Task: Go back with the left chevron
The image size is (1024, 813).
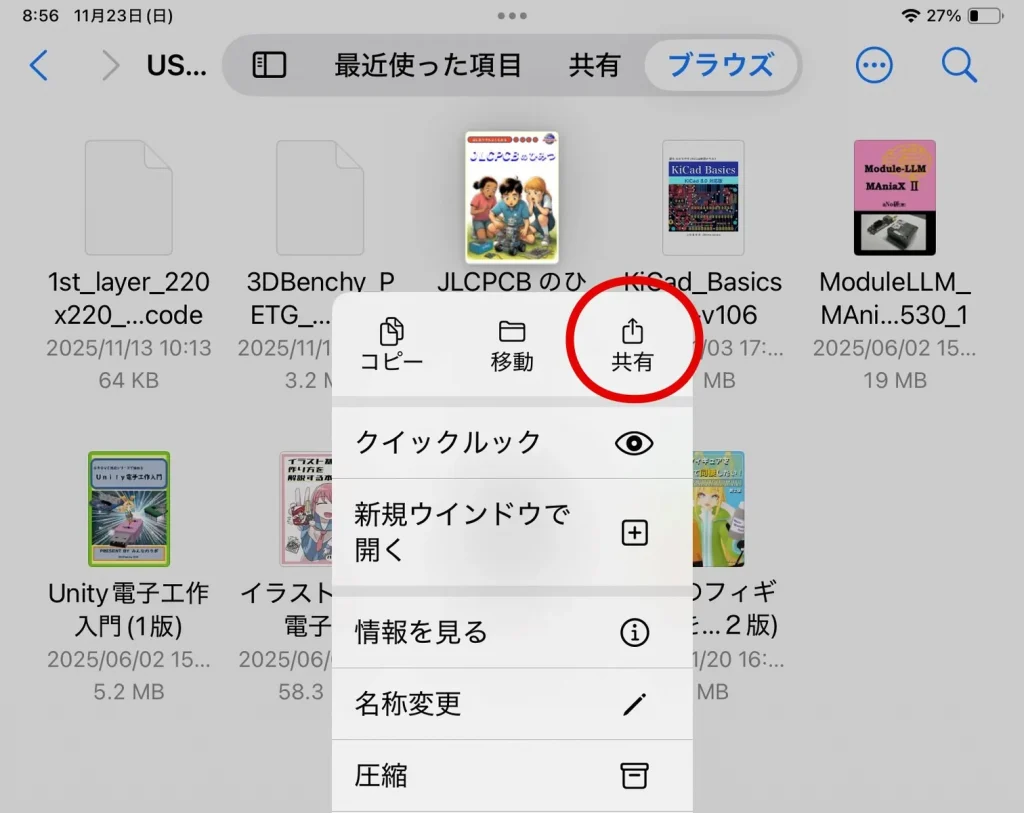Action: point(39,66)
